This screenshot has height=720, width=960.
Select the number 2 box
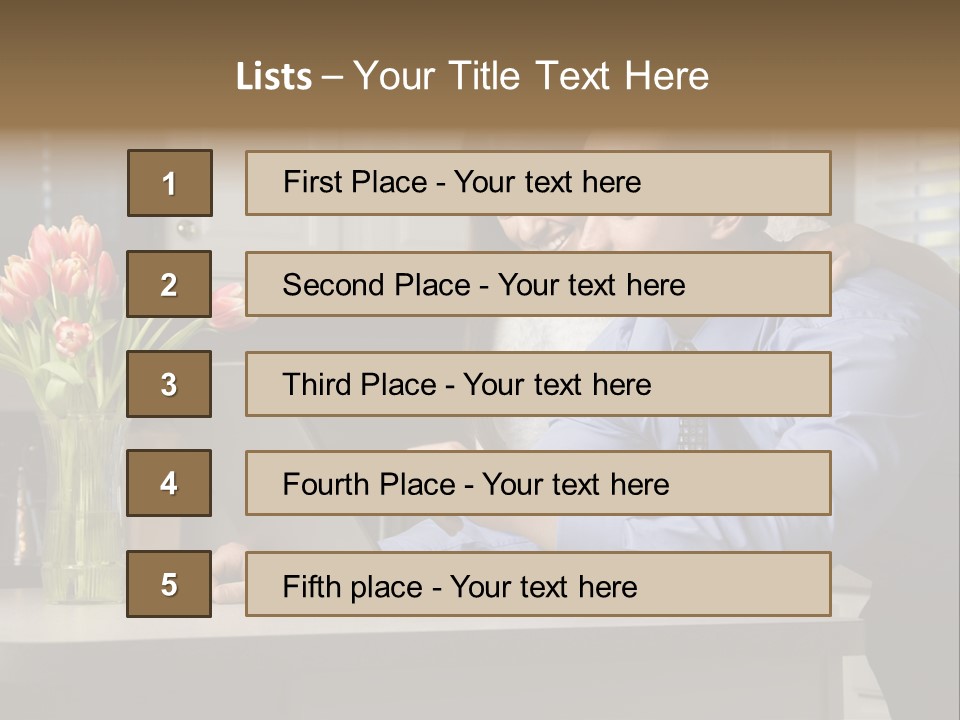(170, 284)
